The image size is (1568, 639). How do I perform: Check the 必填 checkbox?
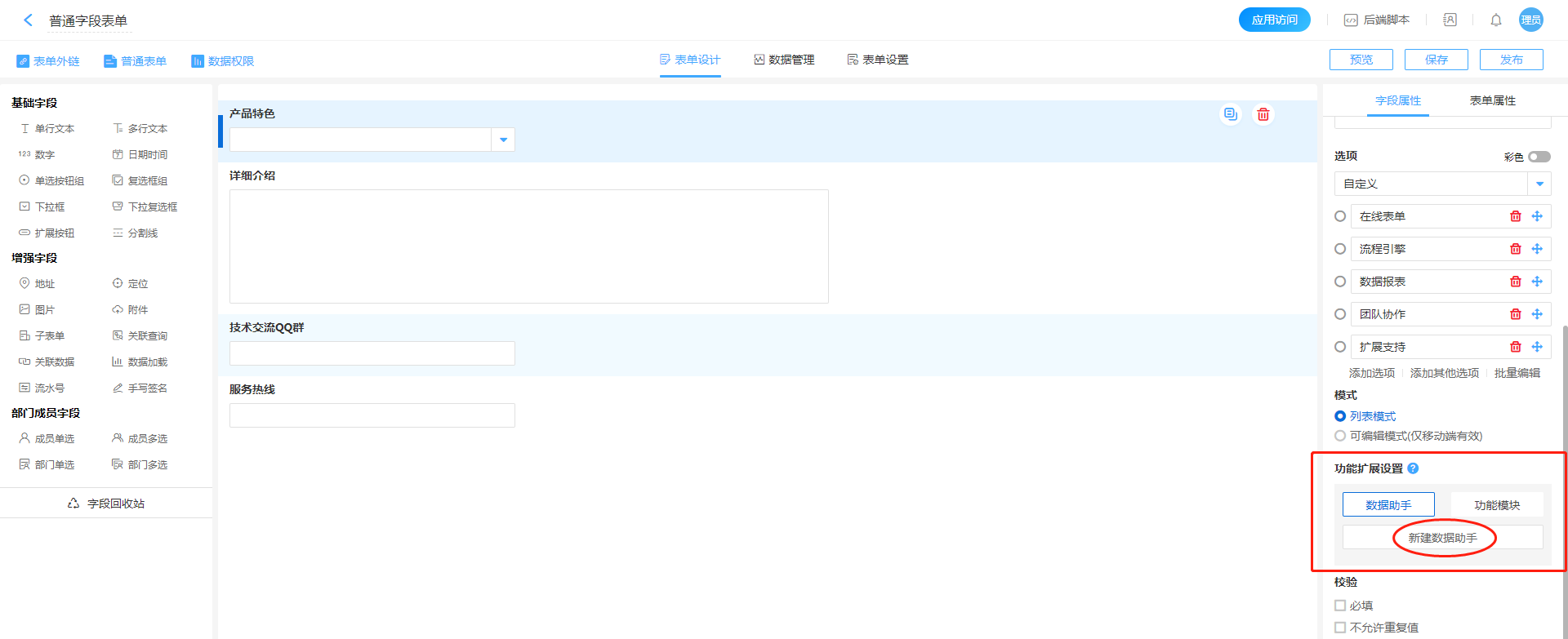[1340, 606]
